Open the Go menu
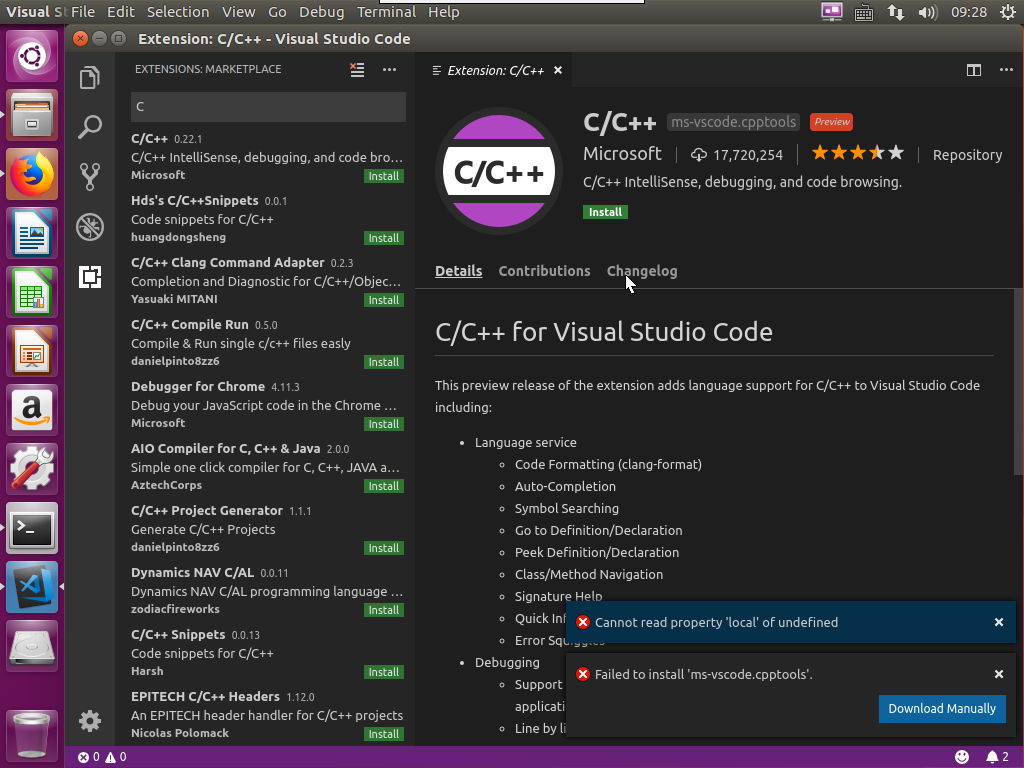The height and width of the screenshot is (768, 1024). (x=277, y=12)
